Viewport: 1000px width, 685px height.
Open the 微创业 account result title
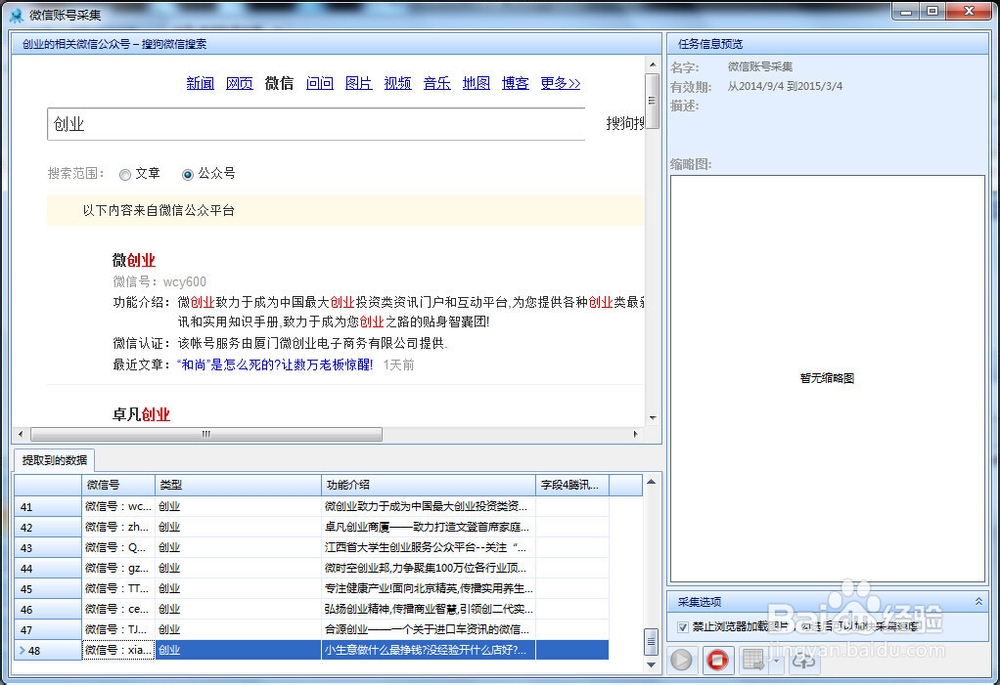click(x=134, y=260)
